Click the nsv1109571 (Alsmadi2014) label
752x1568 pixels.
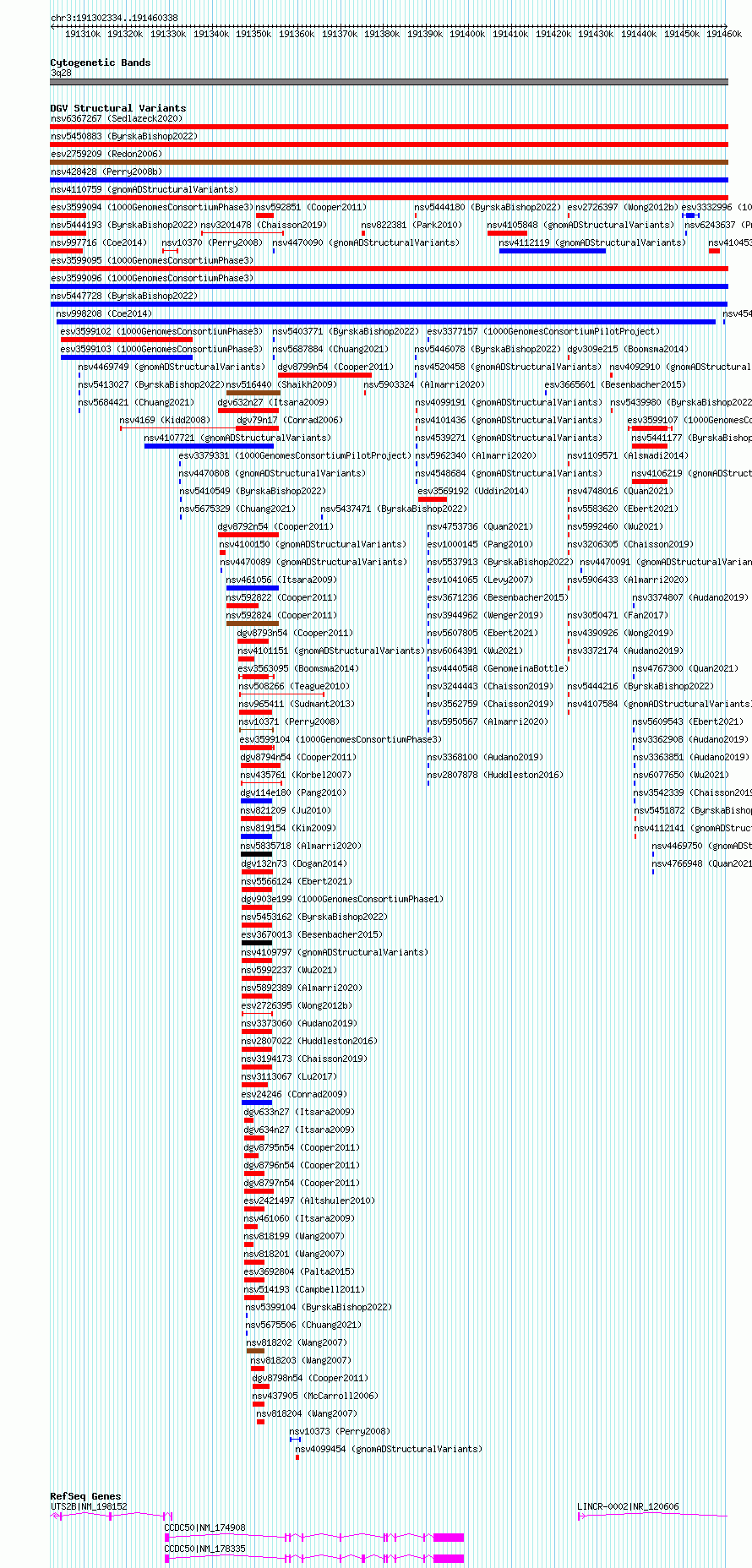(x=629, y=456)
